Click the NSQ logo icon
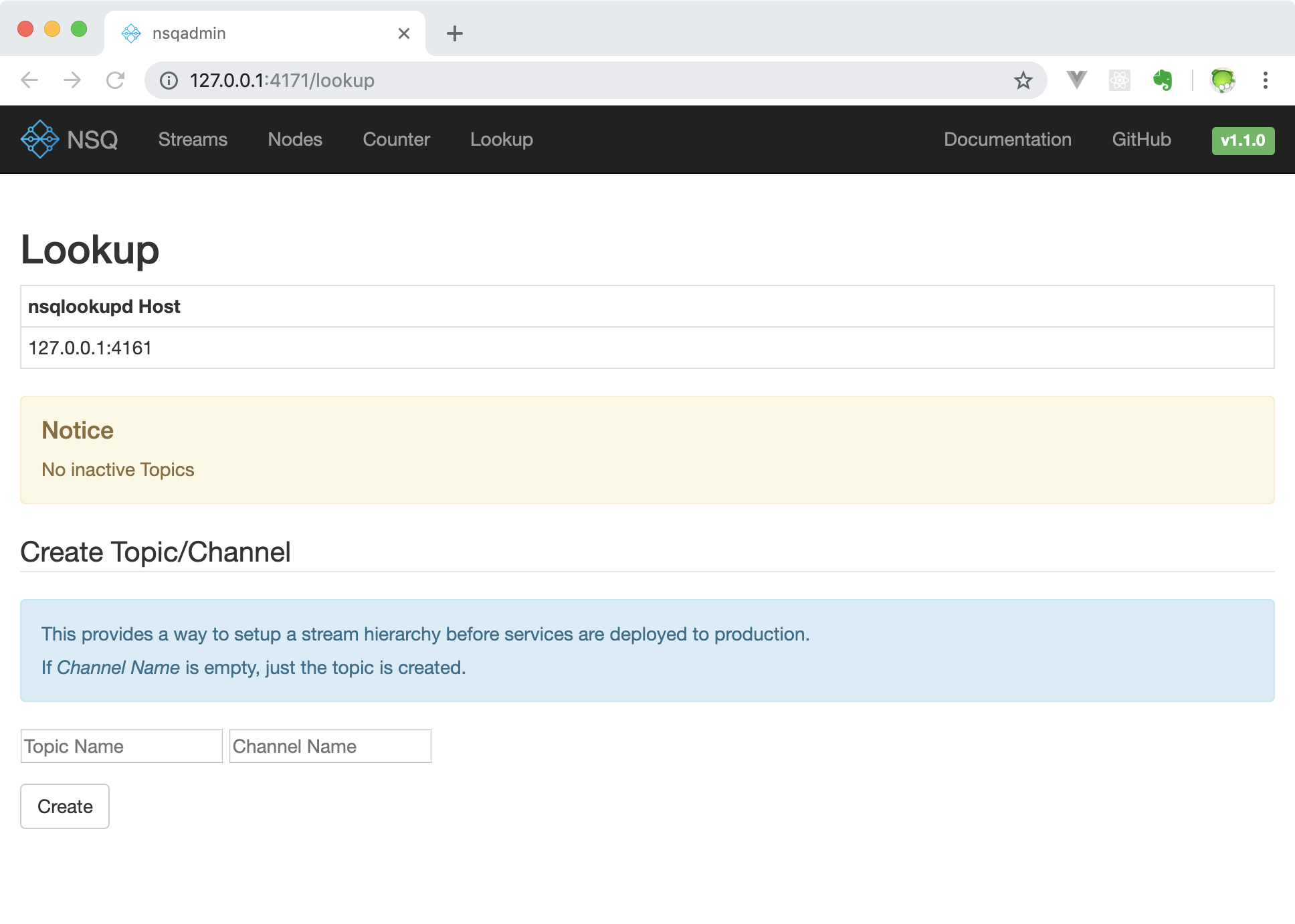This screenshot has width=1295, height=924. click(x=40, y=139)
